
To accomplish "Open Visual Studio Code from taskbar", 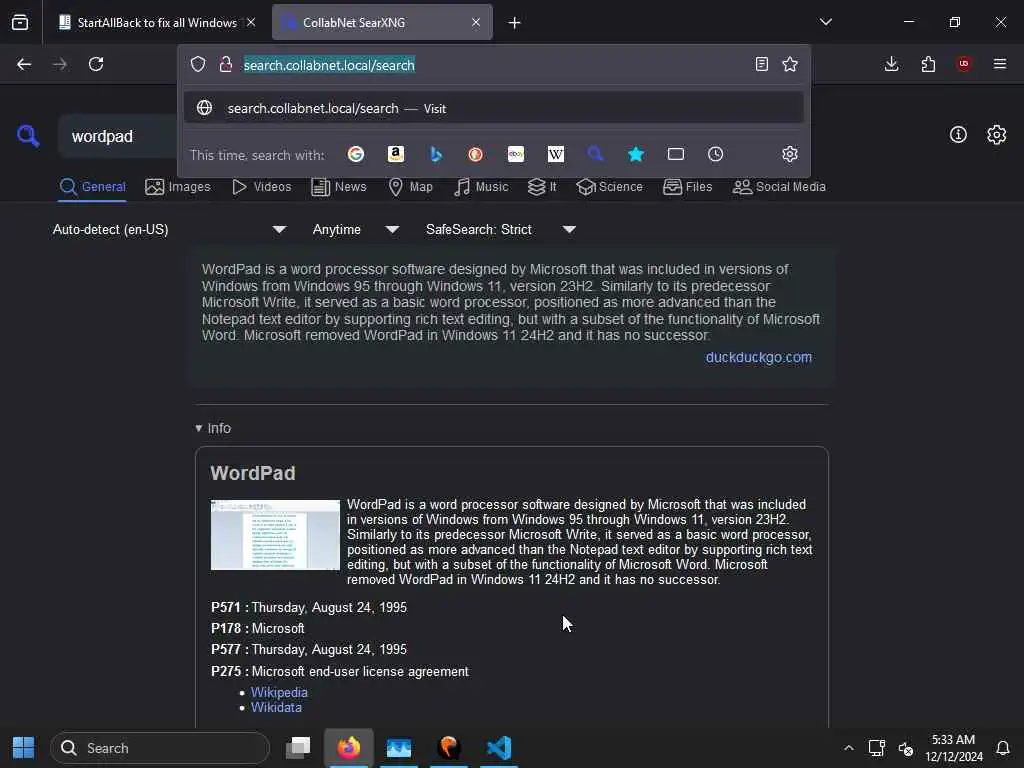I will pyautogui.click(x=500, y=748).
